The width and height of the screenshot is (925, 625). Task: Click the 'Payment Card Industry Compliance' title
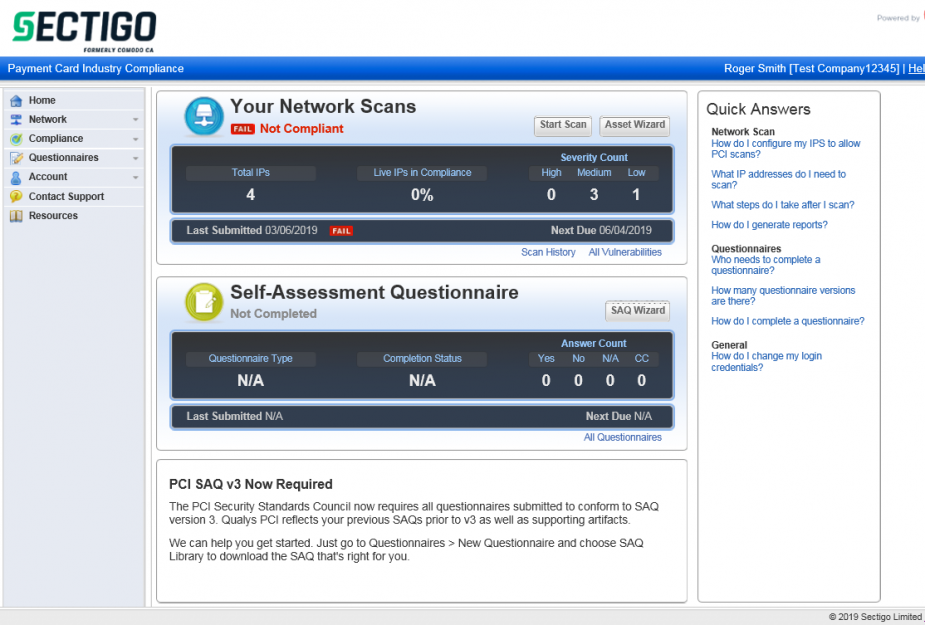click(x=96, y=68)
